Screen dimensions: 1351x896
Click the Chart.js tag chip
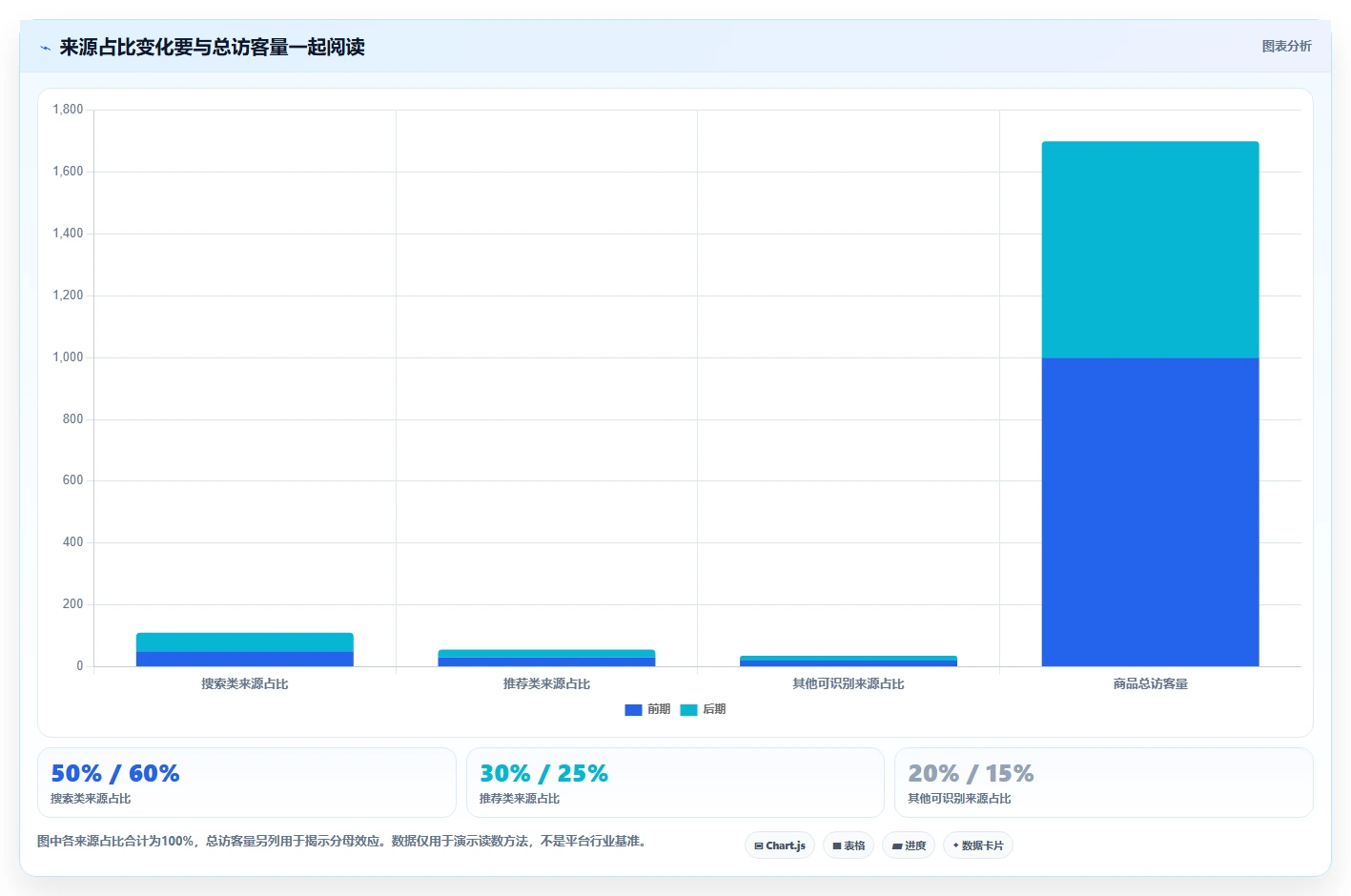coord(780,845)
